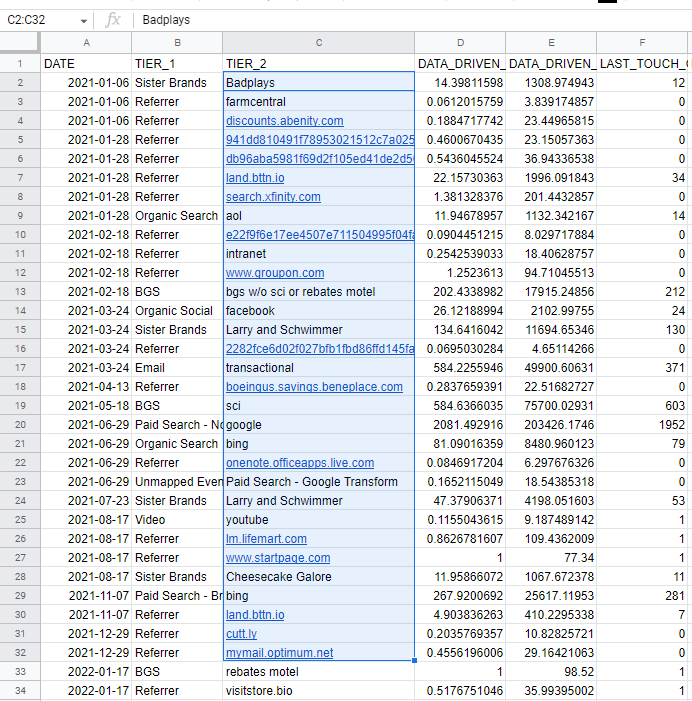Select the TIER_1 header cell

coord(177,63)
